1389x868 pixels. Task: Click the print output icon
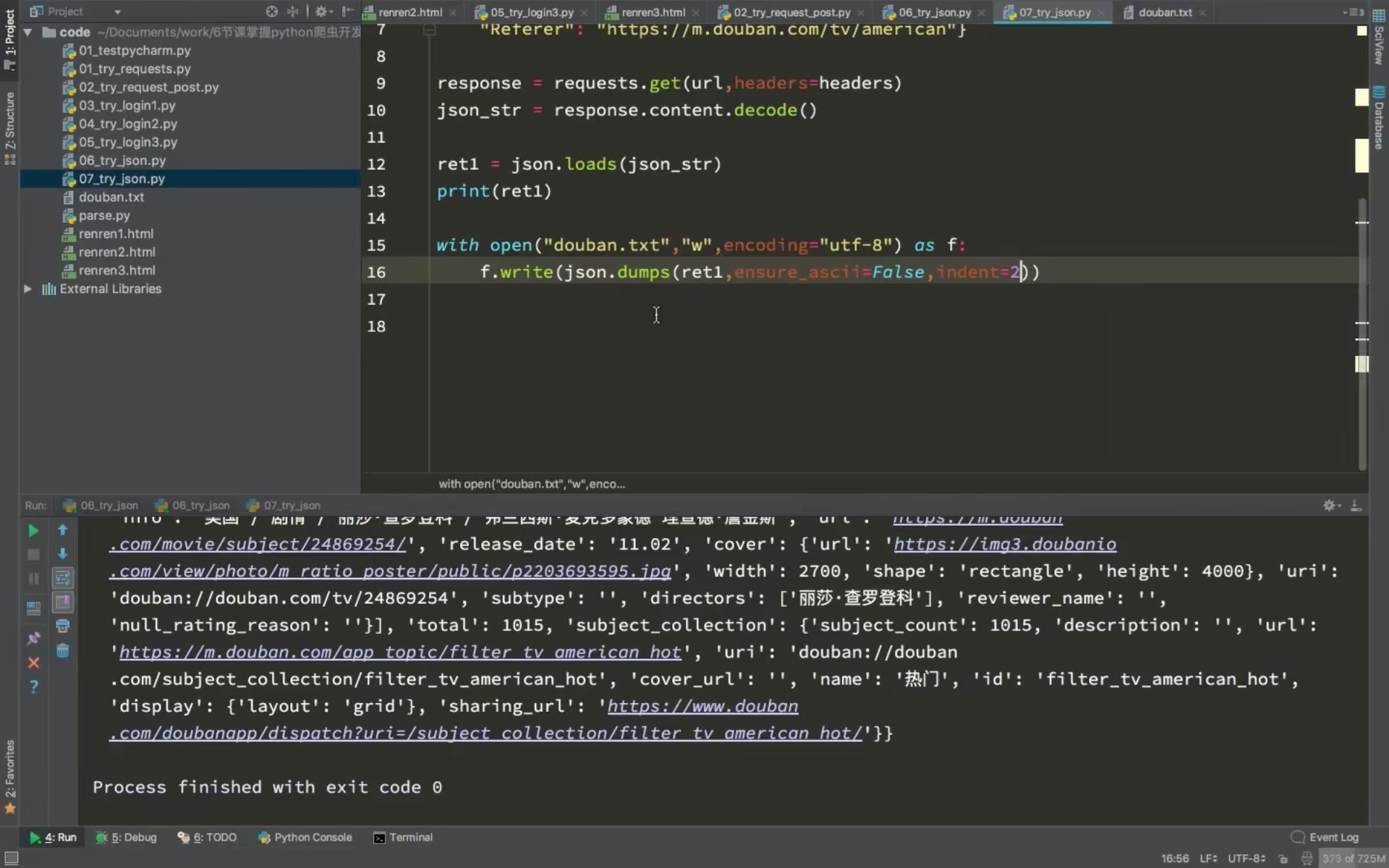coord(63,626)
